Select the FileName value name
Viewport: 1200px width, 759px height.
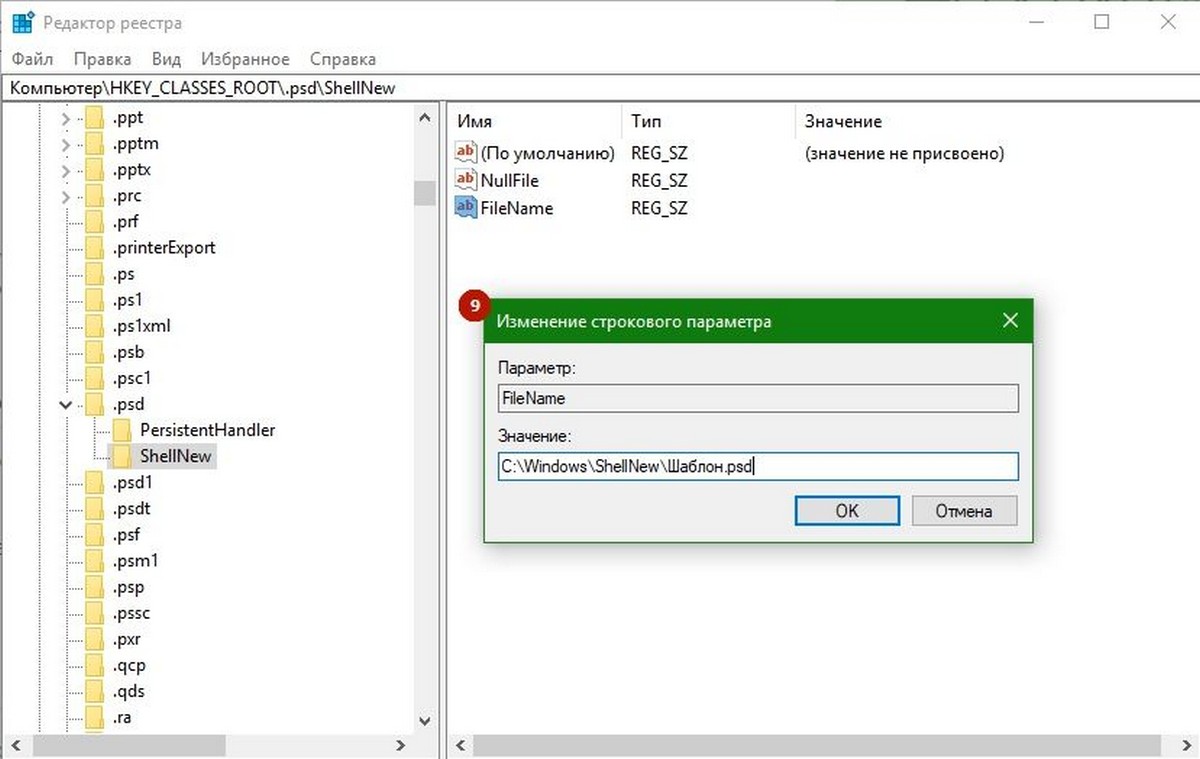click(x=517, y=208)
